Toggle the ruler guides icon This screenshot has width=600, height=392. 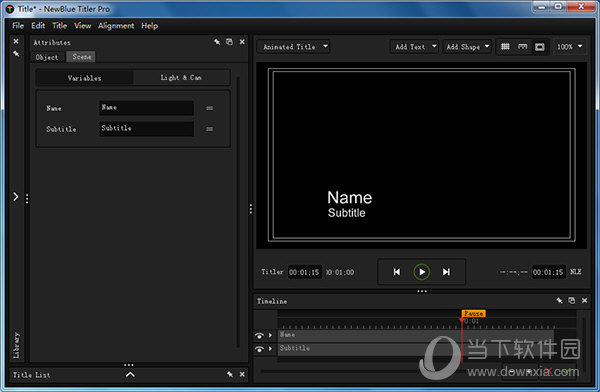(x=522, y=47)
